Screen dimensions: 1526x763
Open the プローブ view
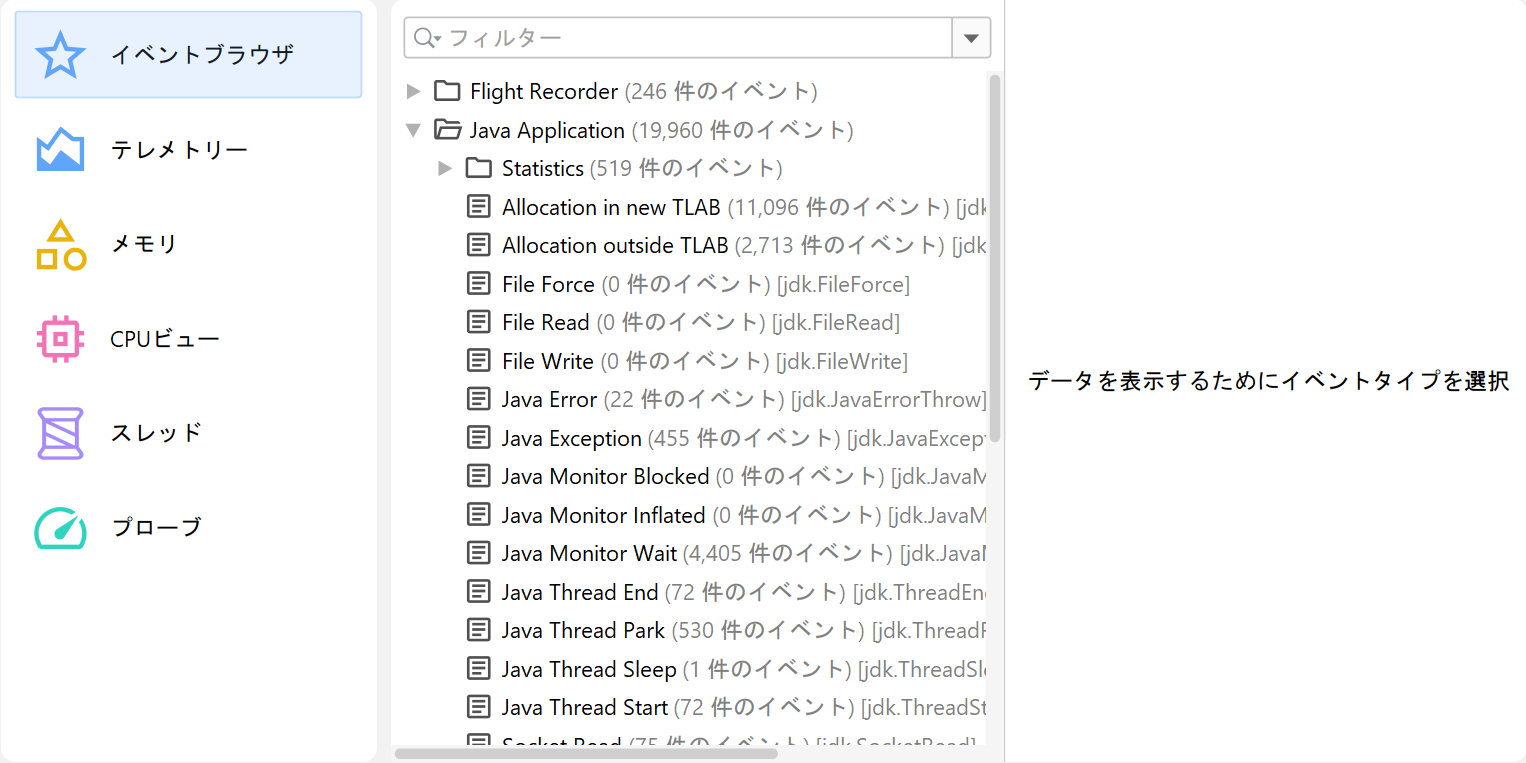click(x=188, y=527)
